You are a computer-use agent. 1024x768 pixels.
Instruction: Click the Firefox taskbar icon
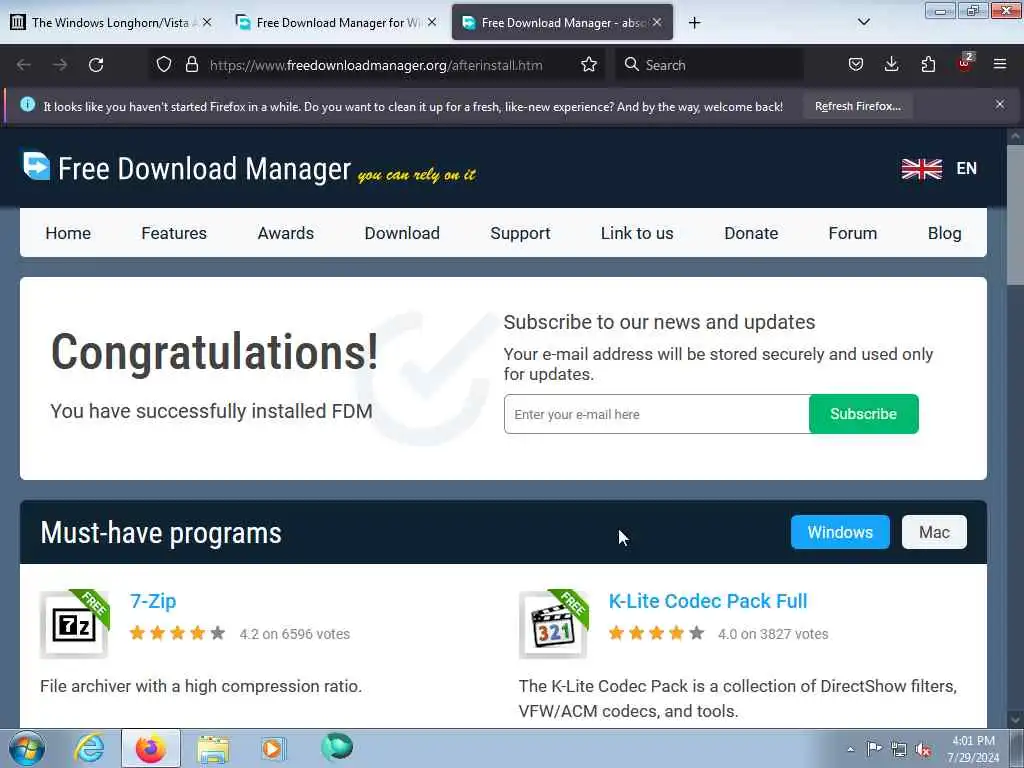(150, 748)
